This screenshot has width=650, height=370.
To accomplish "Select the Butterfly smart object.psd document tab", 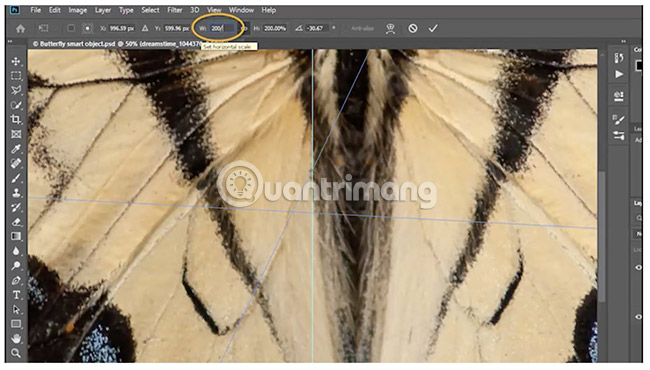I will click(x=118, y=44).
